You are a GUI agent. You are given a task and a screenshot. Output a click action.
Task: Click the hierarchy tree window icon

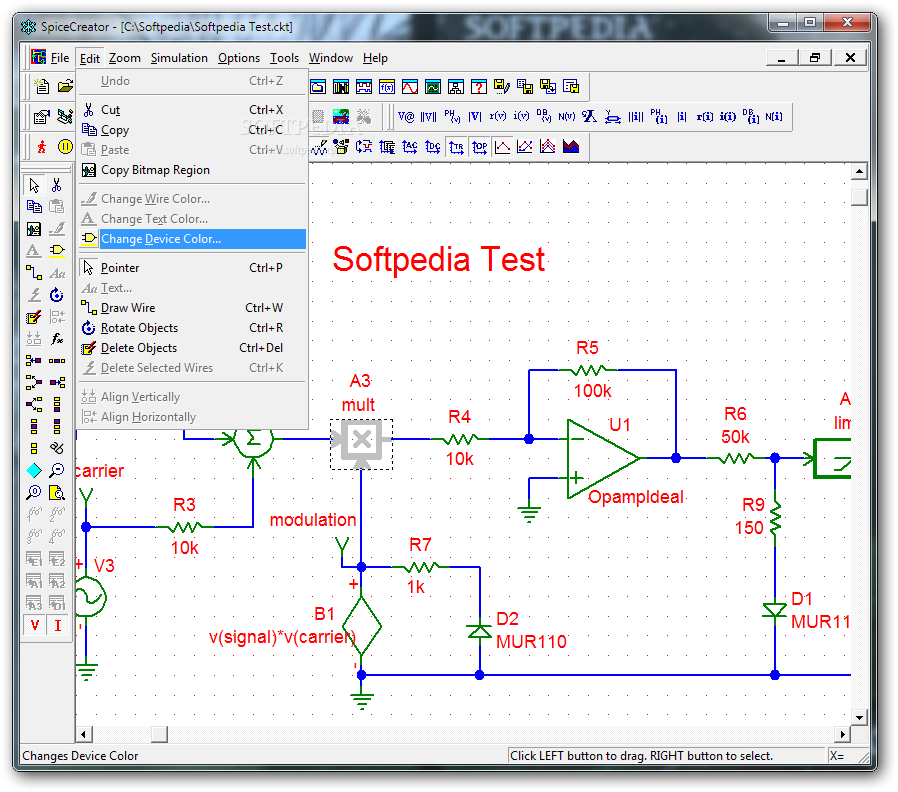[x=456, y=87]
